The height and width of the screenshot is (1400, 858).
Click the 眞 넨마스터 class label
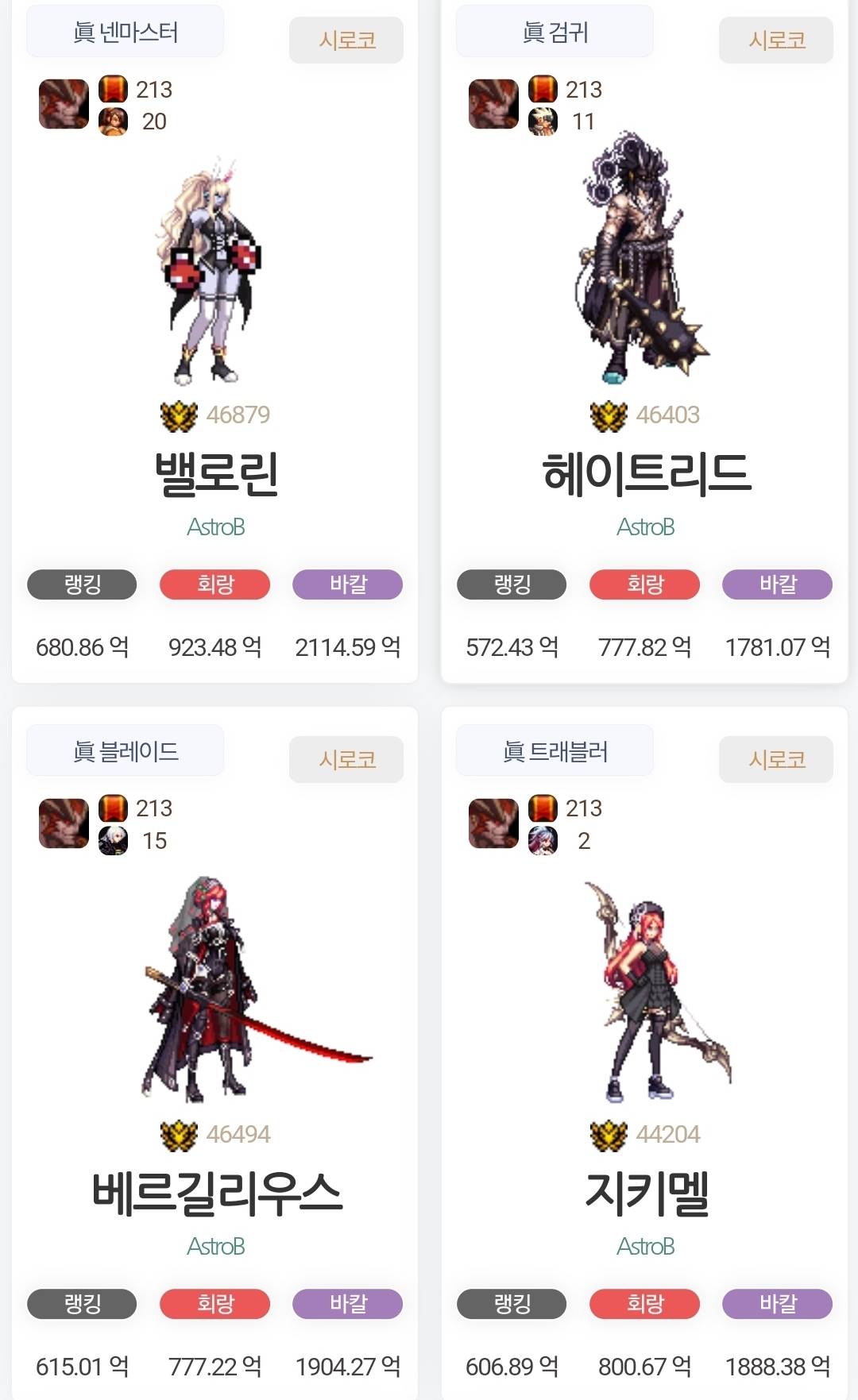coord(126,32)
